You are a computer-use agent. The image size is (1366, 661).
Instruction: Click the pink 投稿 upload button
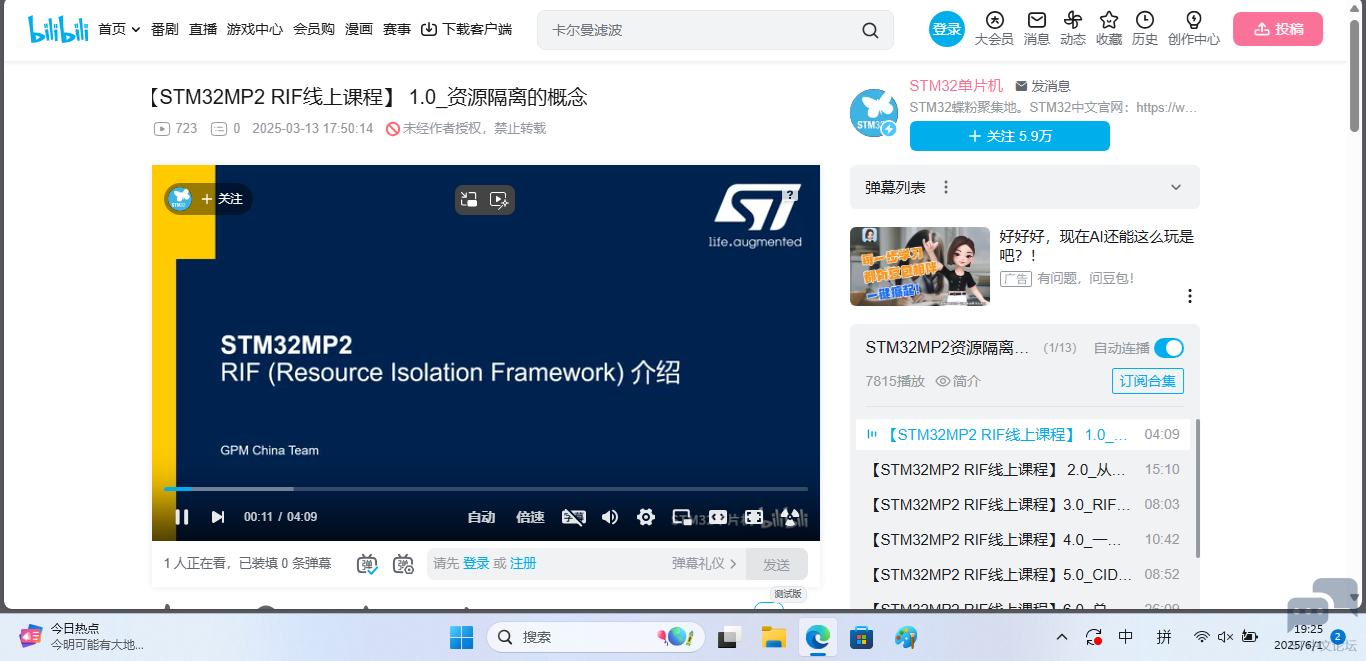point(1277,29)
